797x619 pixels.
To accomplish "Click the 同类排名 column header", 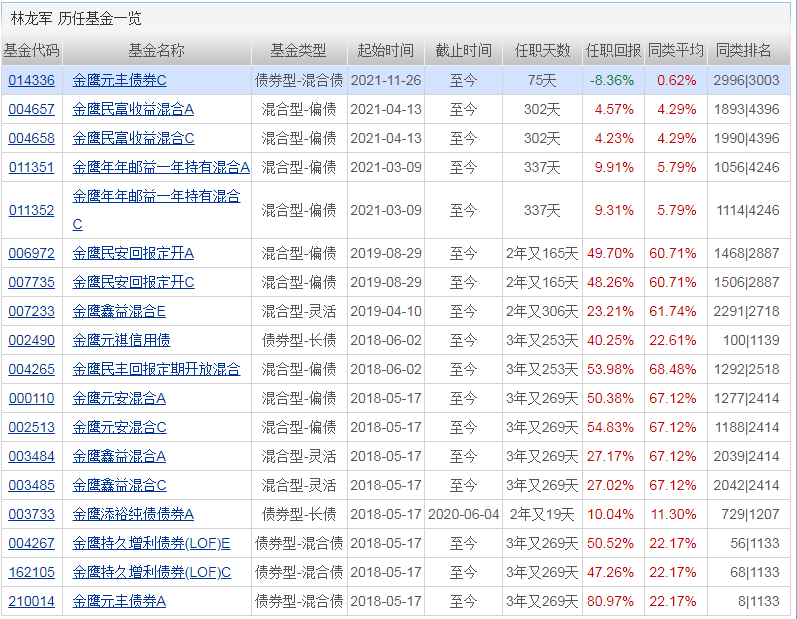I will pyautogui.click(x=745, y=51).
